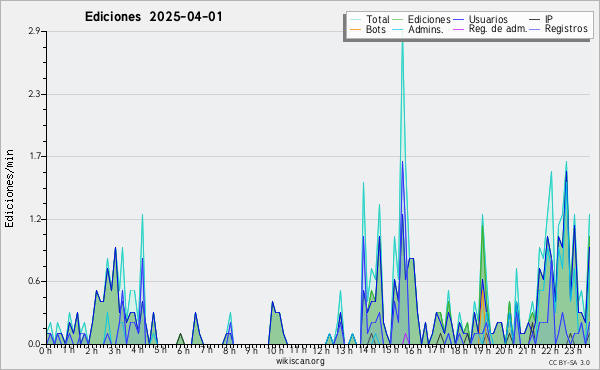Click the '3 h' x-axis tick label

(x=114, y=351)
